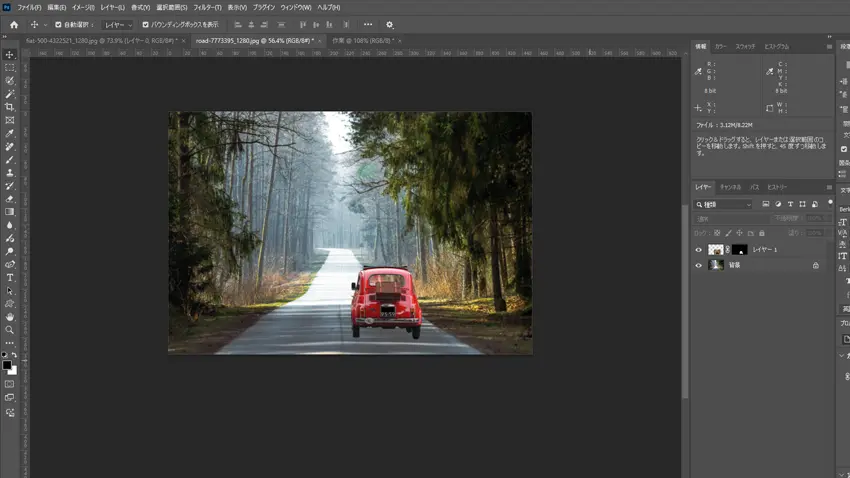Select the Move tool in toolbar

10,55
